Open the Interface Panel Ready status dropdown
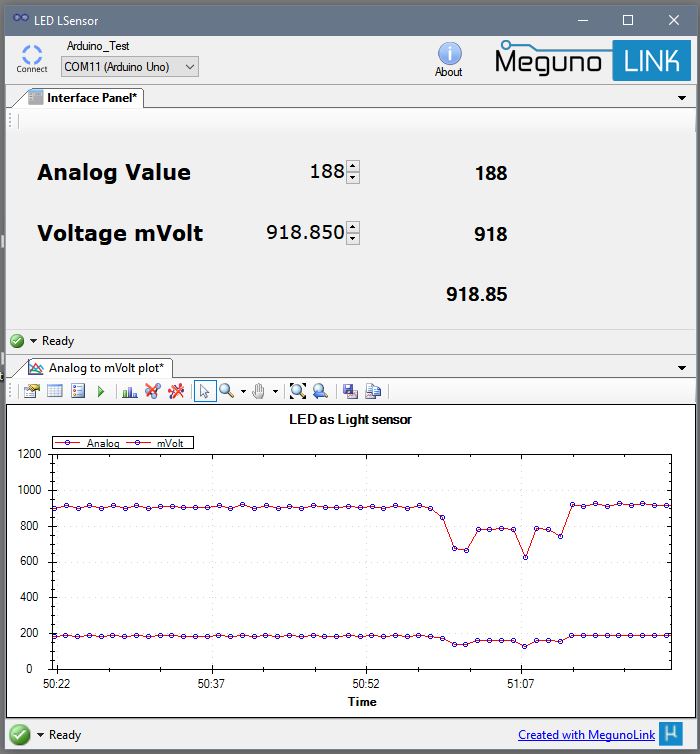700x754 pixels. (x=34, y=341)
